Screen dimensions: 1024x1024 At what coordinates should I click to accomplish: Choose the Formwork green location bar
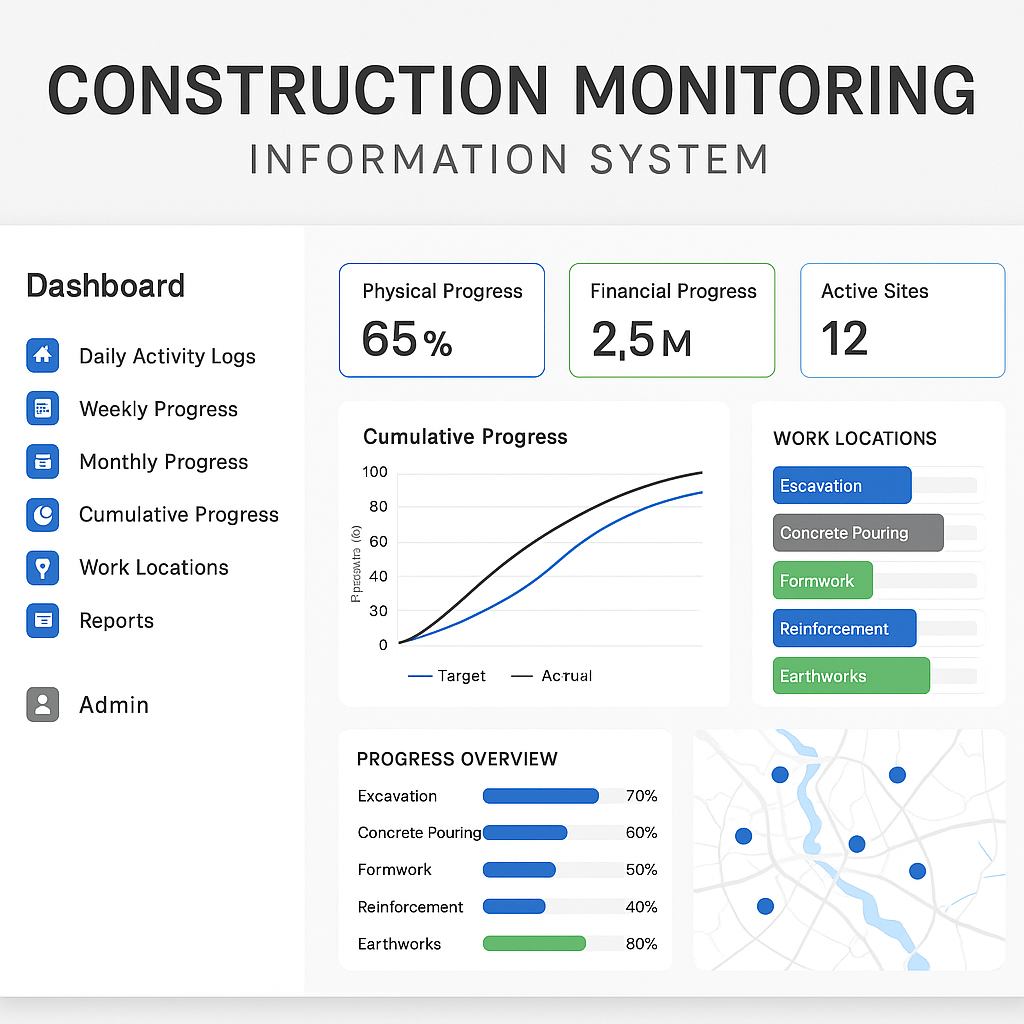822,581
